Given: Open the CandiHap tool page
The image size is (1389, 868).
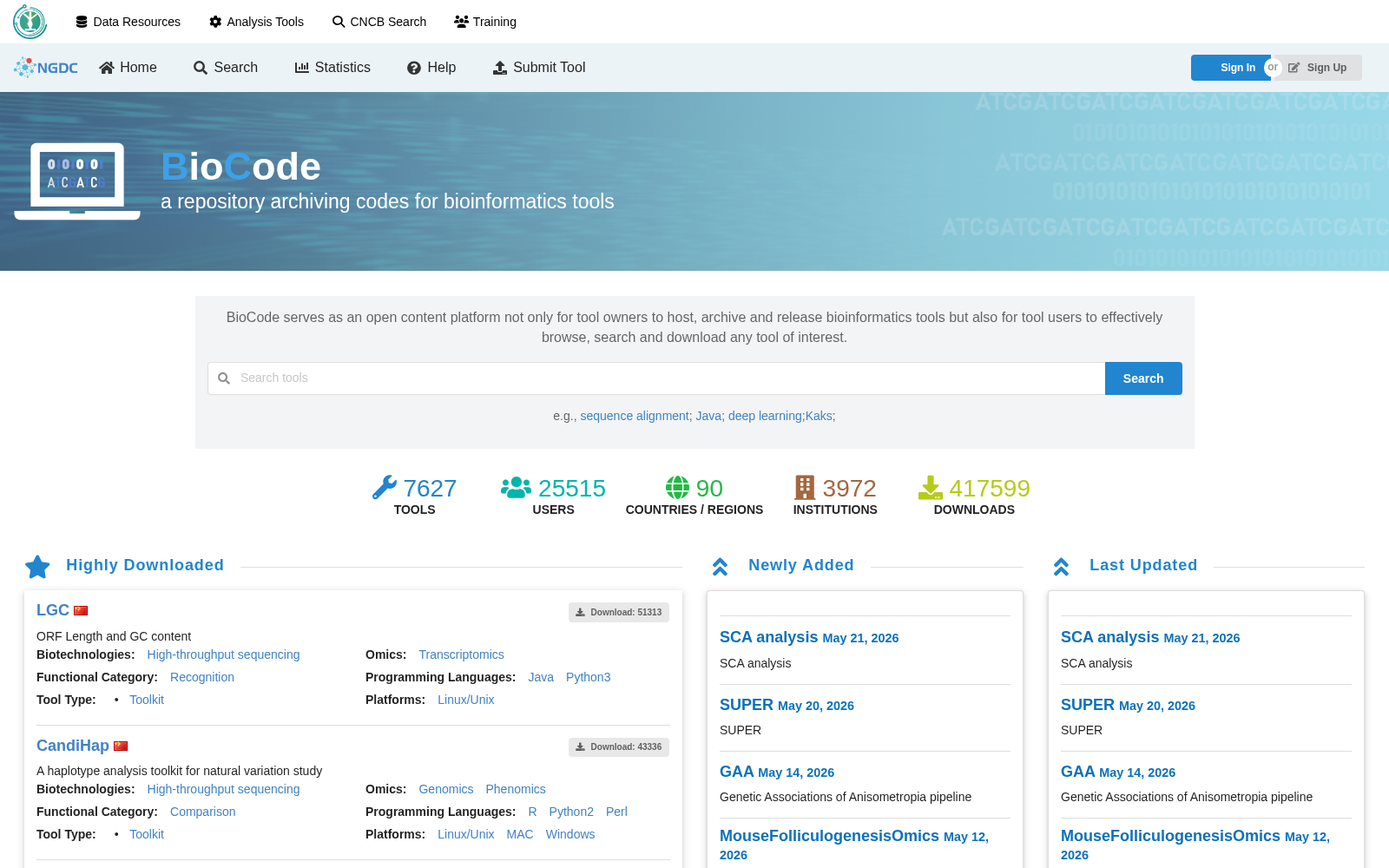Looking at the screenshot, I should 73,746.
